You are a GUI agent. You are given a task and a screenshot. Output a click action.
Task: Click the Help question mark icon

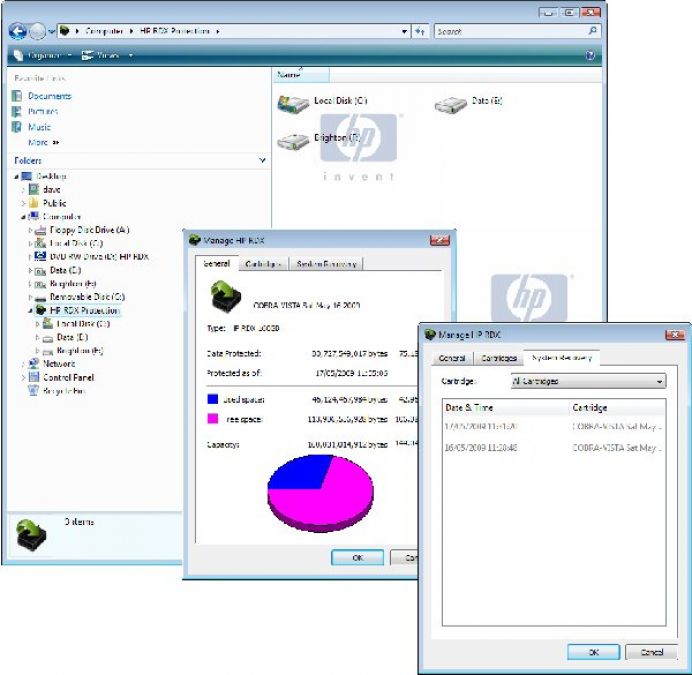click(590, 55)
